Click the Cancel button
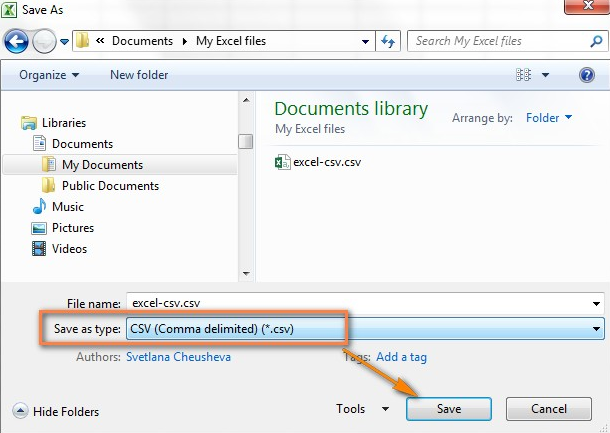The width and height of the screenshot is (610, 433). pyautogui.click(x=549, y=409)
